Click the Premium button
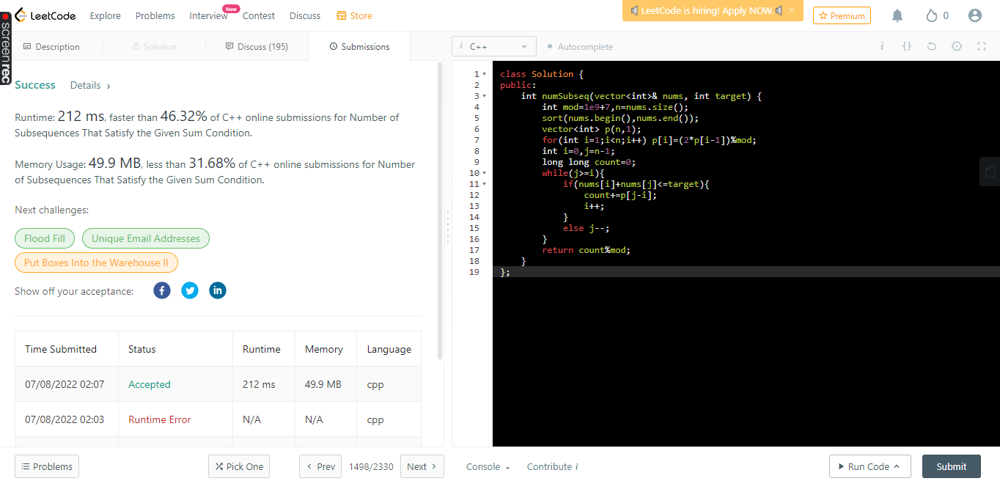 [842, 15]
